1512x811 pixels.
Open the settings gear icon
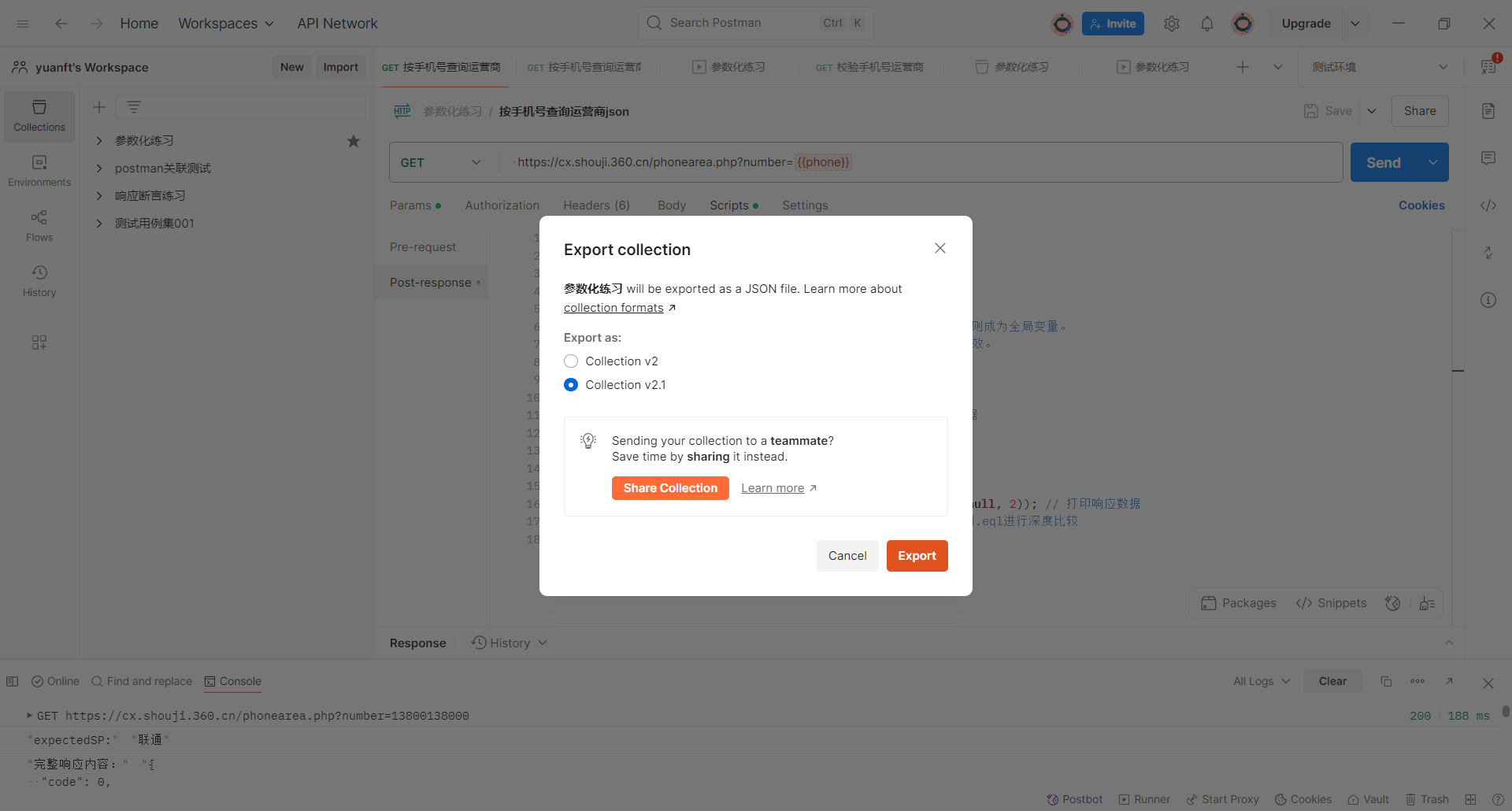coord(1172,24)
